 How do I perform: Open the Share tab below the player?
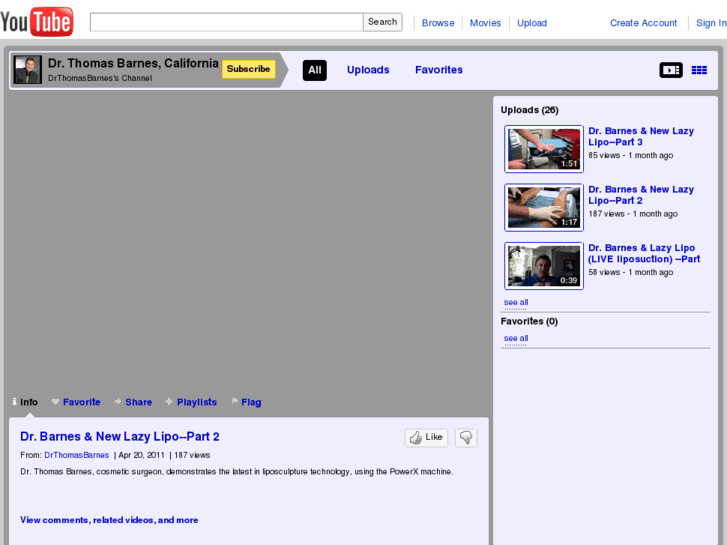pos(133,402)
